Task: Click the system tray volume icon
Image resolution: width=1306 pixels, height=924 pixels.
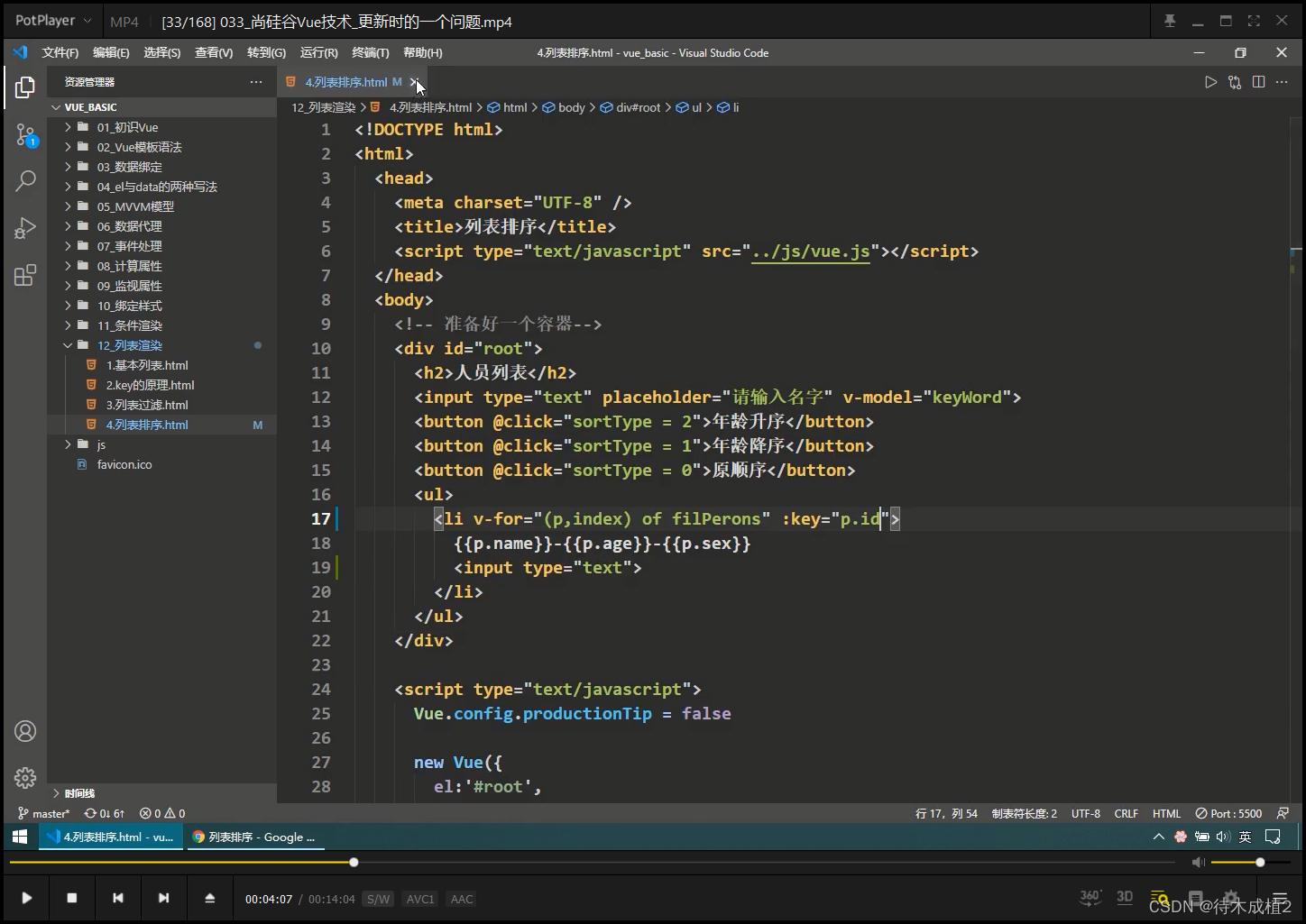Action: point(1222,837)
